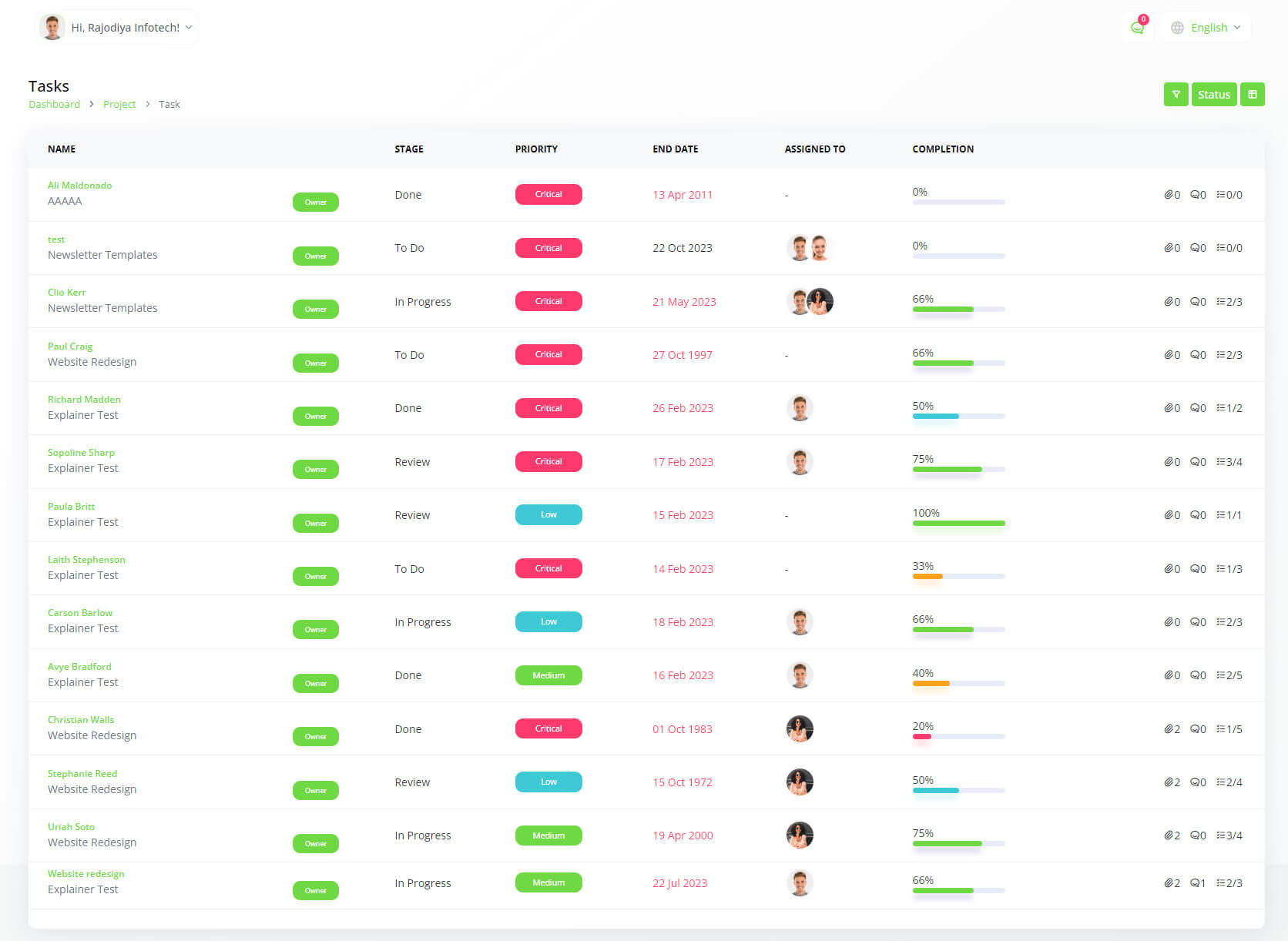Click attachment icon in Christian Walls row
Viewport: 1288px width, 941px height.
pos(1169,729)
